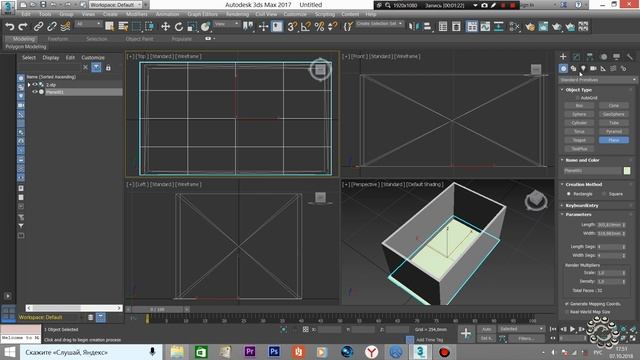Image resolution: width=640 pixels, height=360 pixels.
Task: Open Select by Name list icon
Action: [123, 27]
